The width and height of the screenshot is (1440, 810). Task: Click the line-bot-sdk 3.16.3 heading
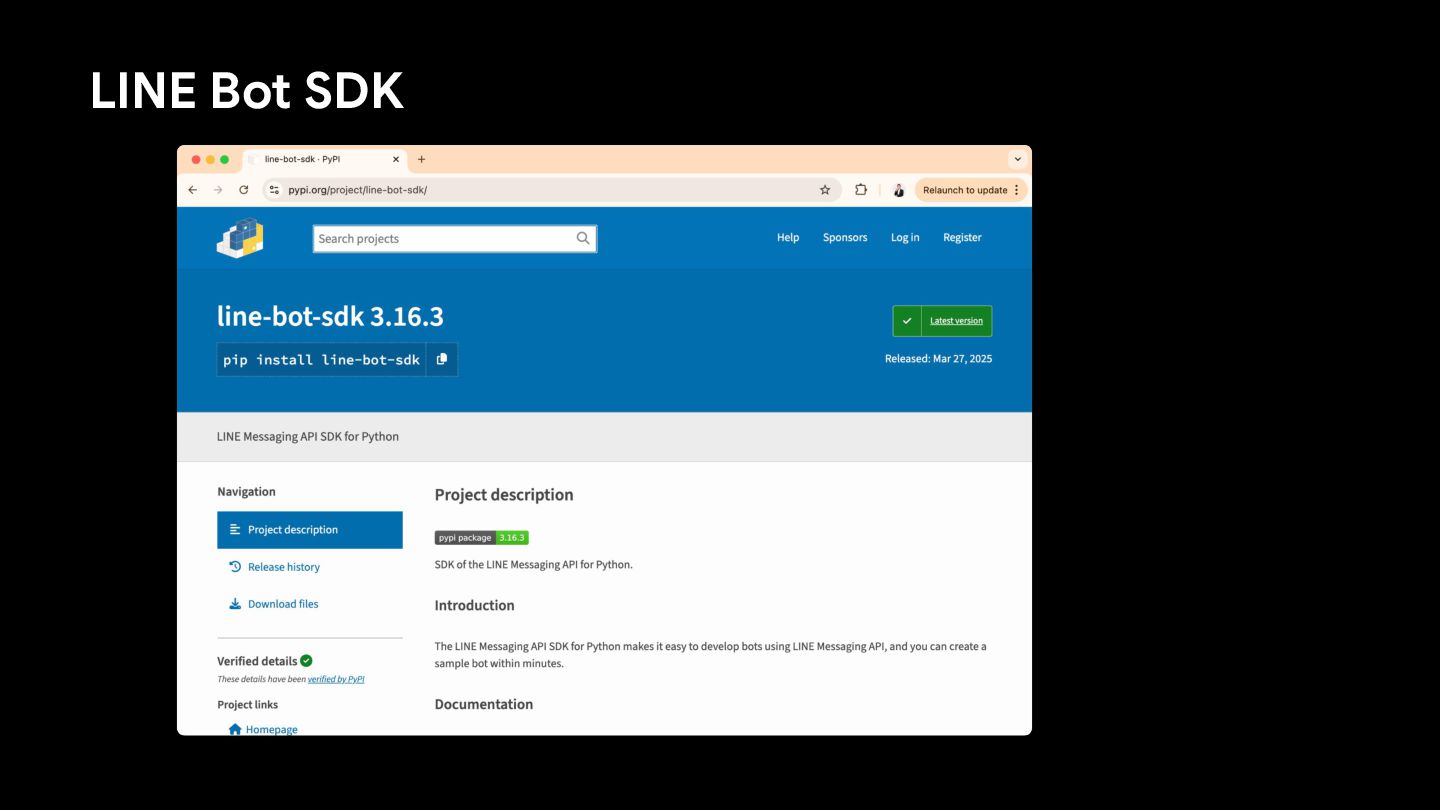pyautogui.click(x=330, y=317)
